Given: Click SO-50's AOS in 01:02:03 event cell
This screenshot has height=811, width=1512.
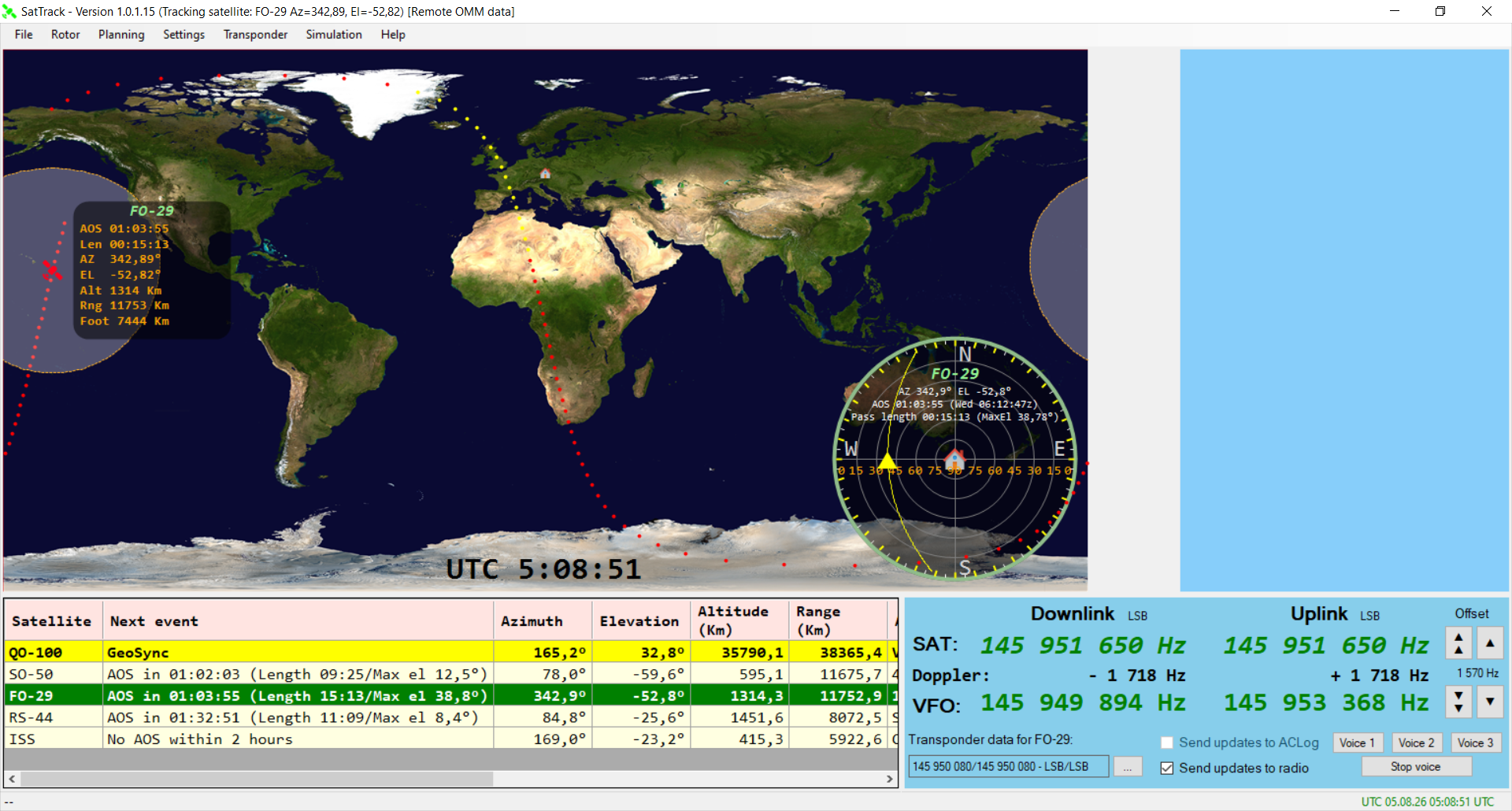Looking at the screenshot, I should (x=298, y=674).
